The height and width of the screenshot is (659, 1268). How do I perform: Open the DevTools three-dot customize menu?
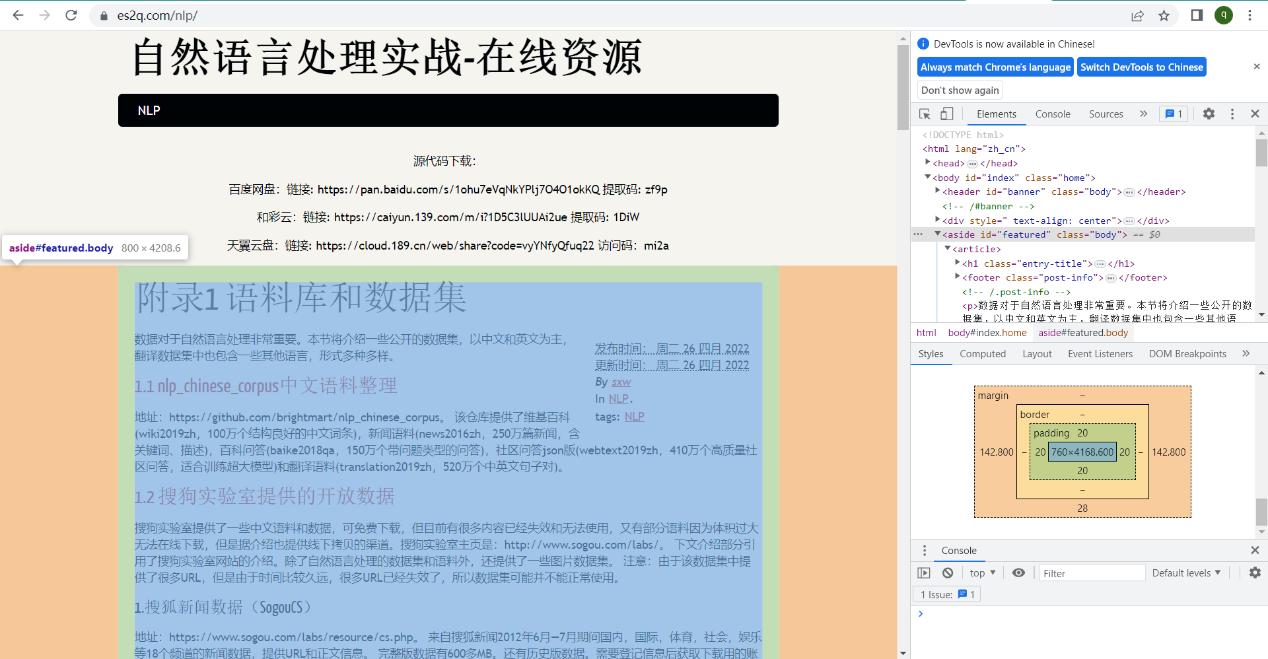[1232, 114]
